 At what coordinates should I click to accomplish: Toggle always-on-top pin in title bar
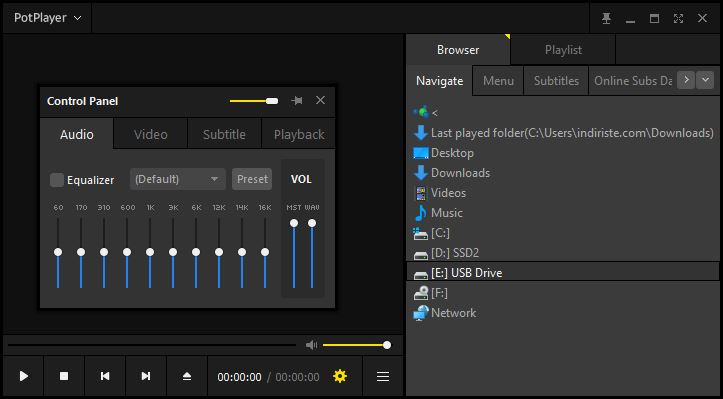click(x=606, y=18)
